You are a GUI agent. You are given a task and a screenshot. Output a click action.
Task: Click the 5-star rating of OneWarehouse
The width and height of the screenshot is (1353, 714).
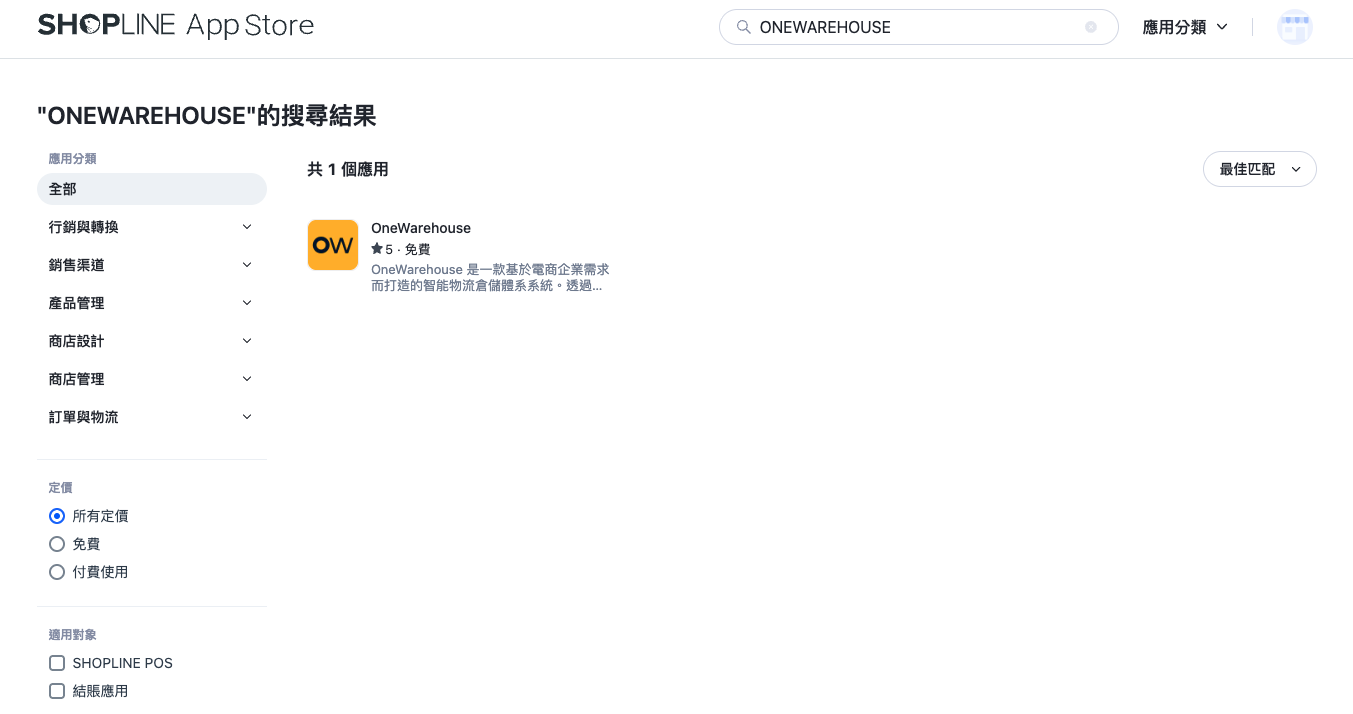coord(382,249)
